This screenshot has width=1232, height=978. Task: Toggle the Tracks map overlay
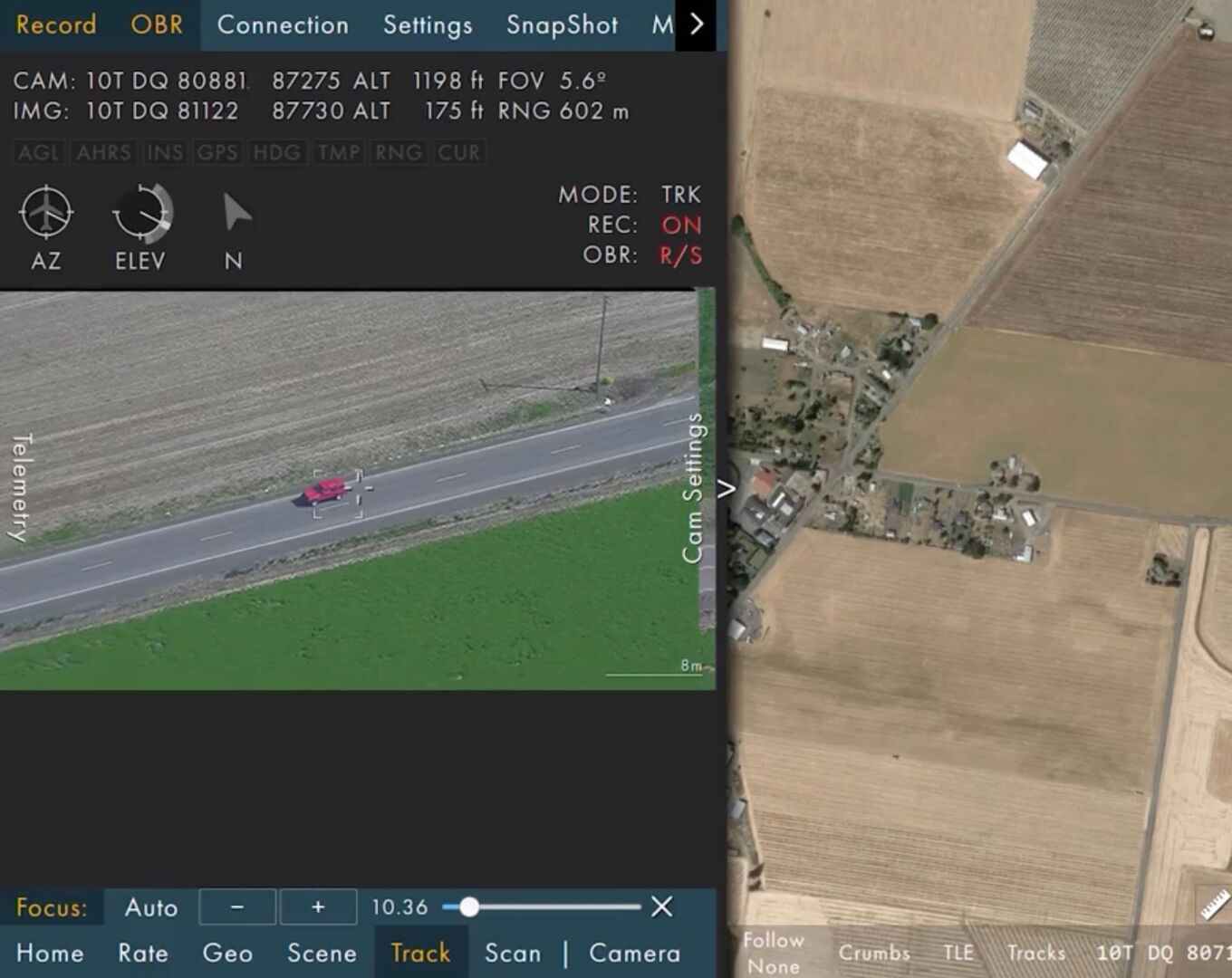coord(1036,953)
